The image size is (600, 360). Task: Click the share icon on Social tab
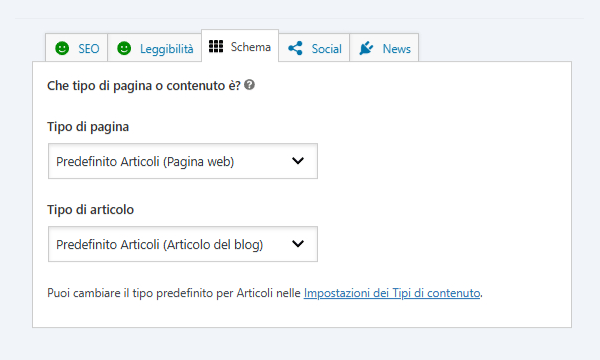coord(295,48)
